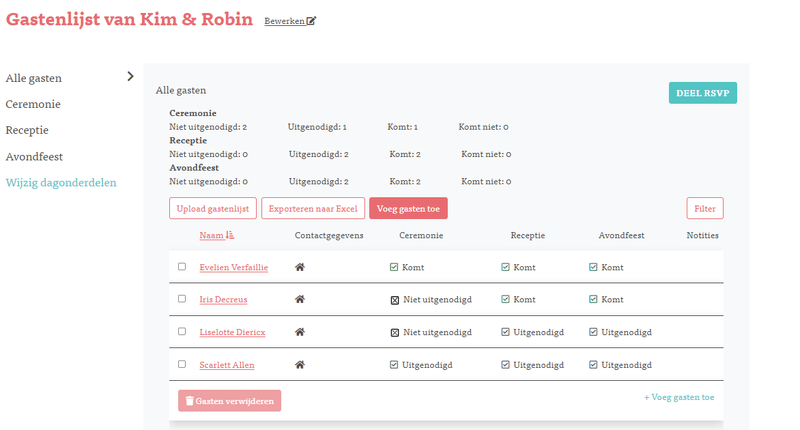Screen dimensions: 800x430
Task: Click Iris Decreus ceremony not-invited status icon
Action: click(x=395, y=300)
